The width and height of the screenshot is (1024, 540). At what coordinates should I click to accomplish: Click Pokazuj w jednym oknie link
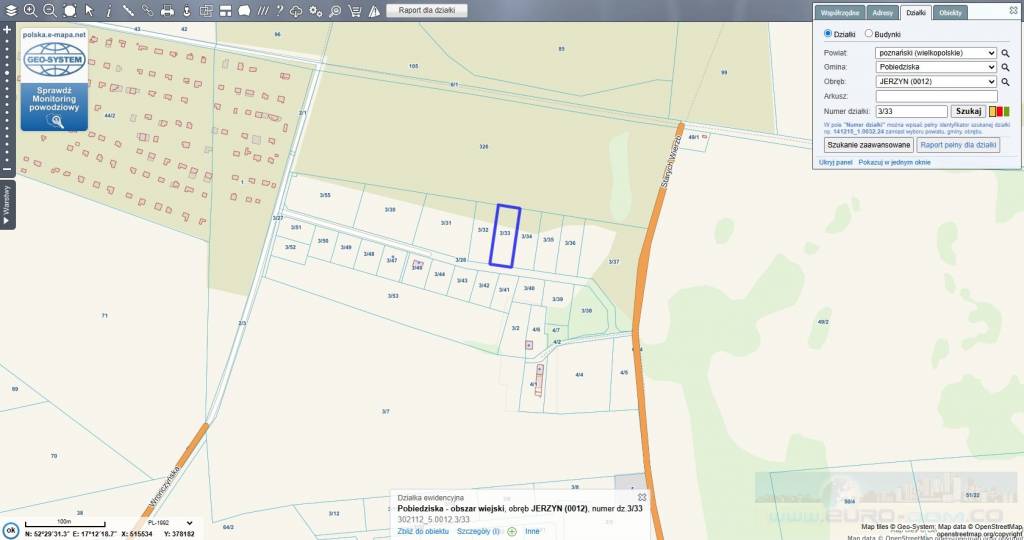(894, 163)
